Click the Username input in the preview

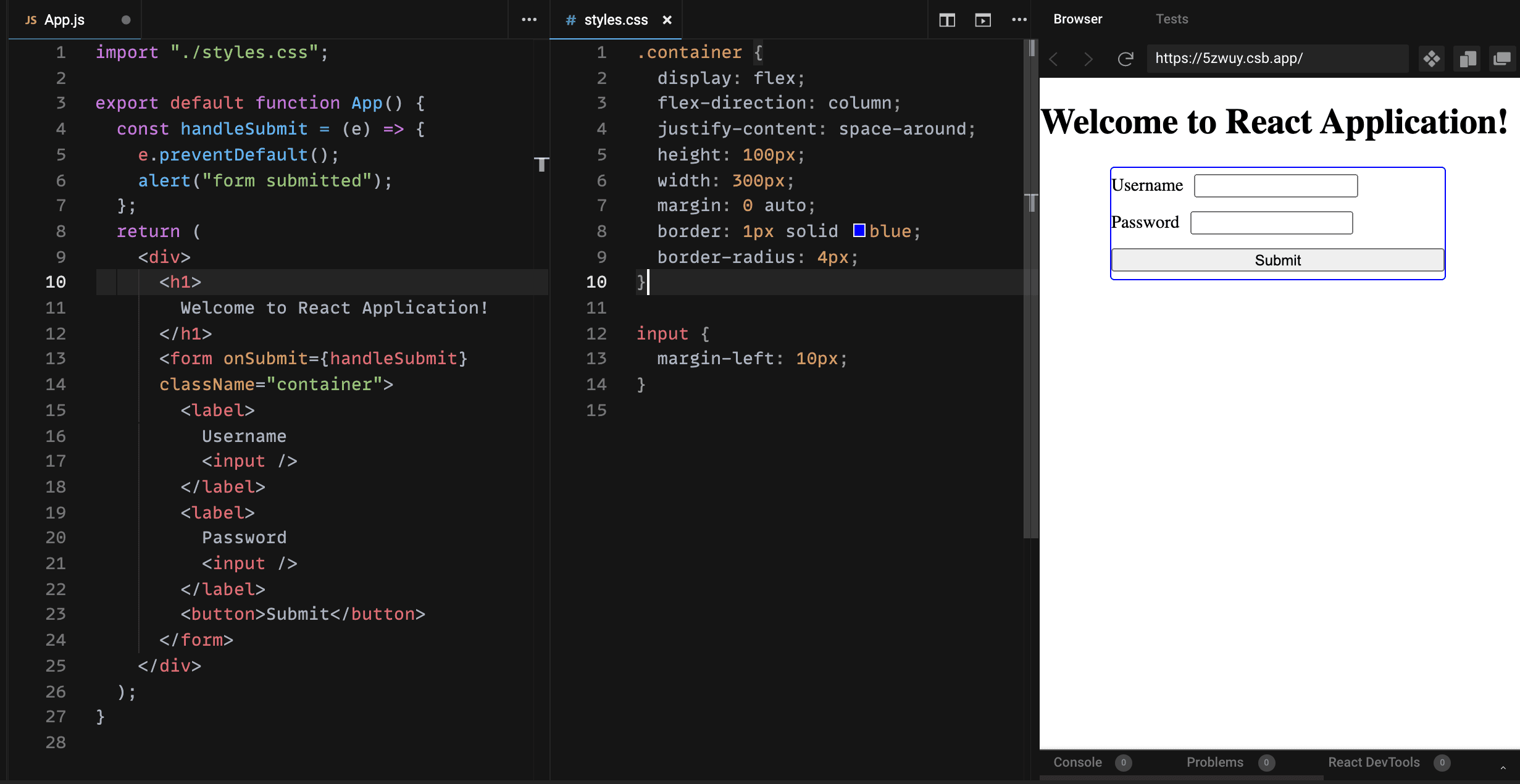click(x=1276, y=185)
